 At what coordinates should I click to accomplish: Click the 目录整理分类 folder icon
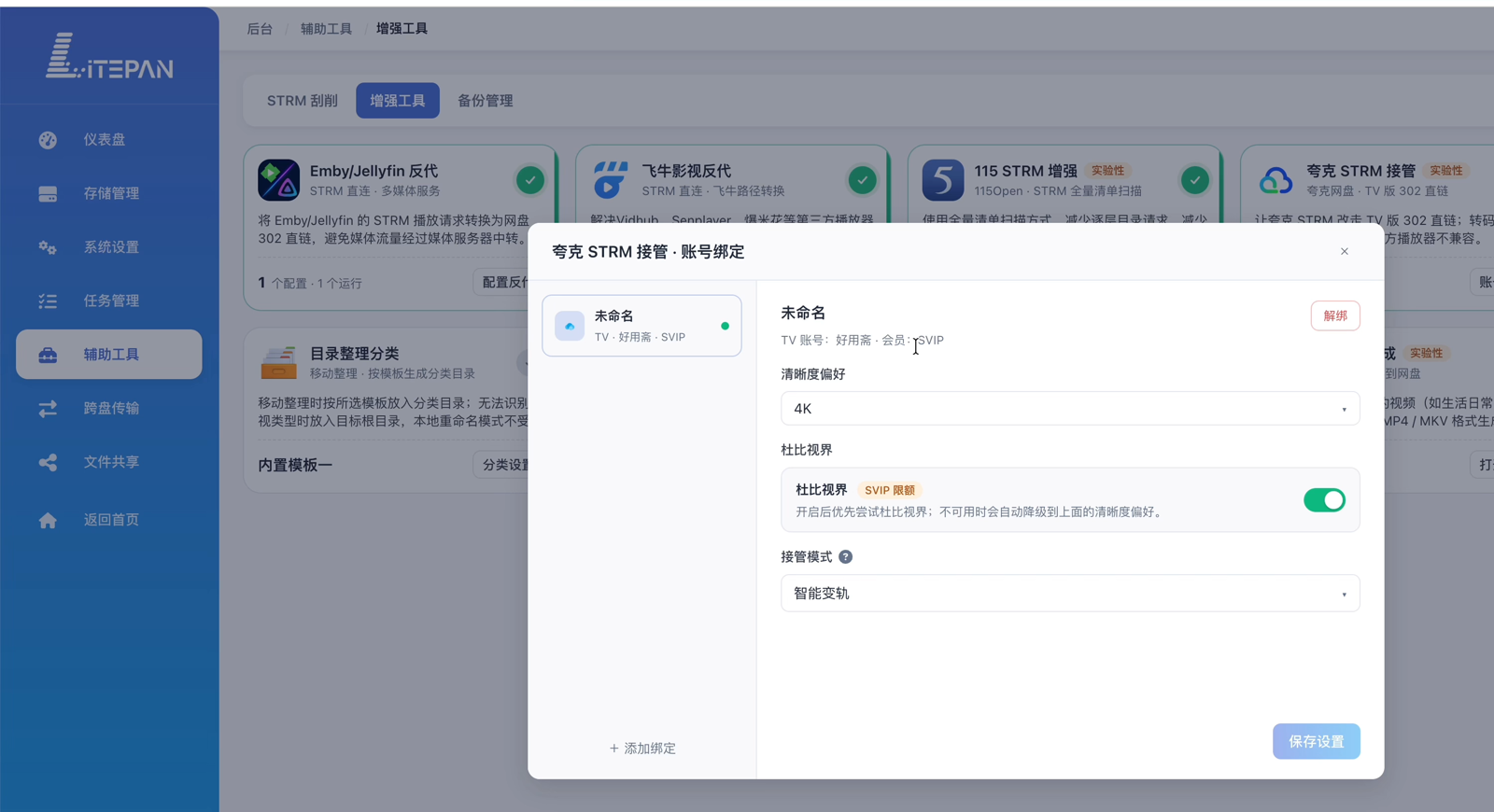point(278,362)
